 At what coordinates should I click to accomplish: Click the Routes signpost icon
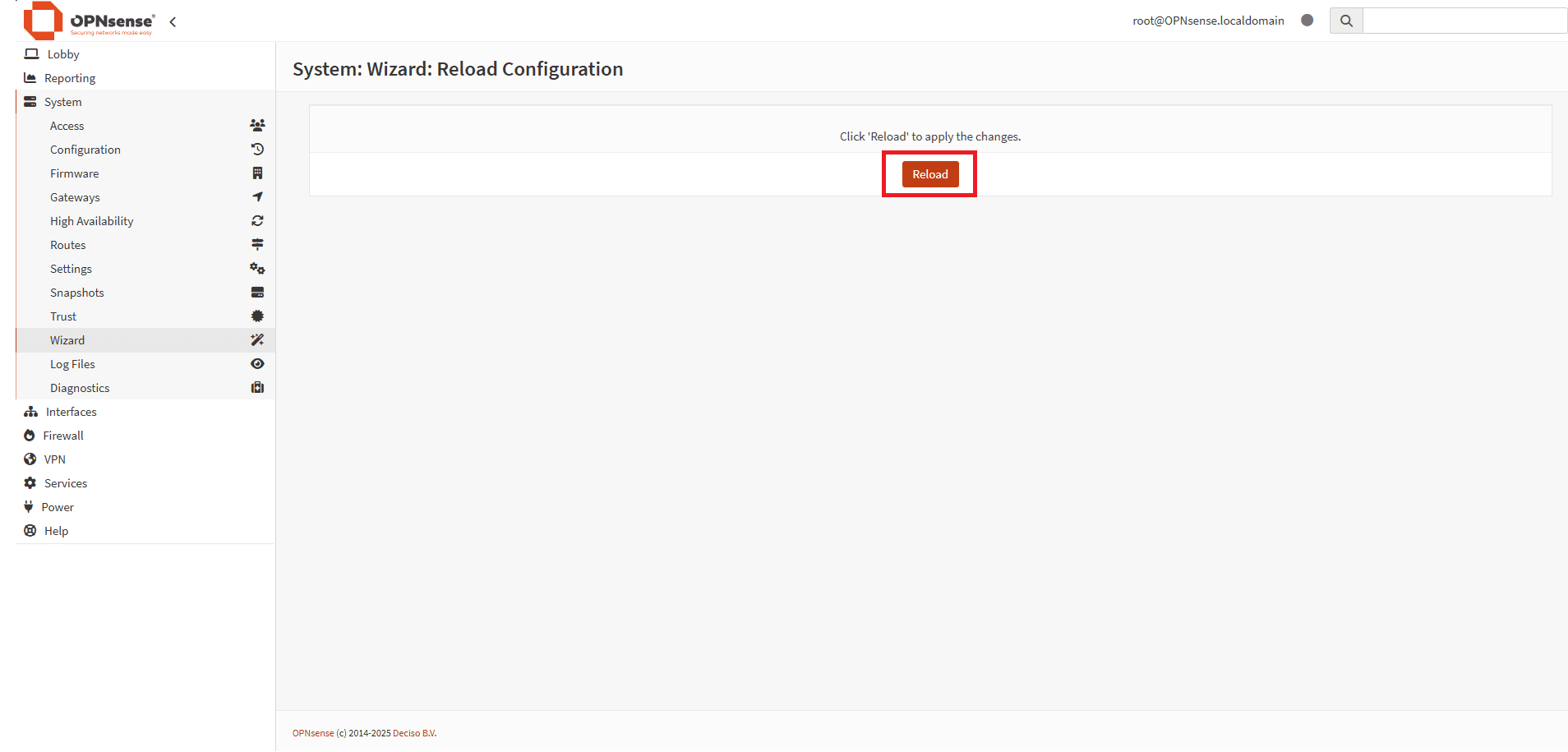[257, 245]
